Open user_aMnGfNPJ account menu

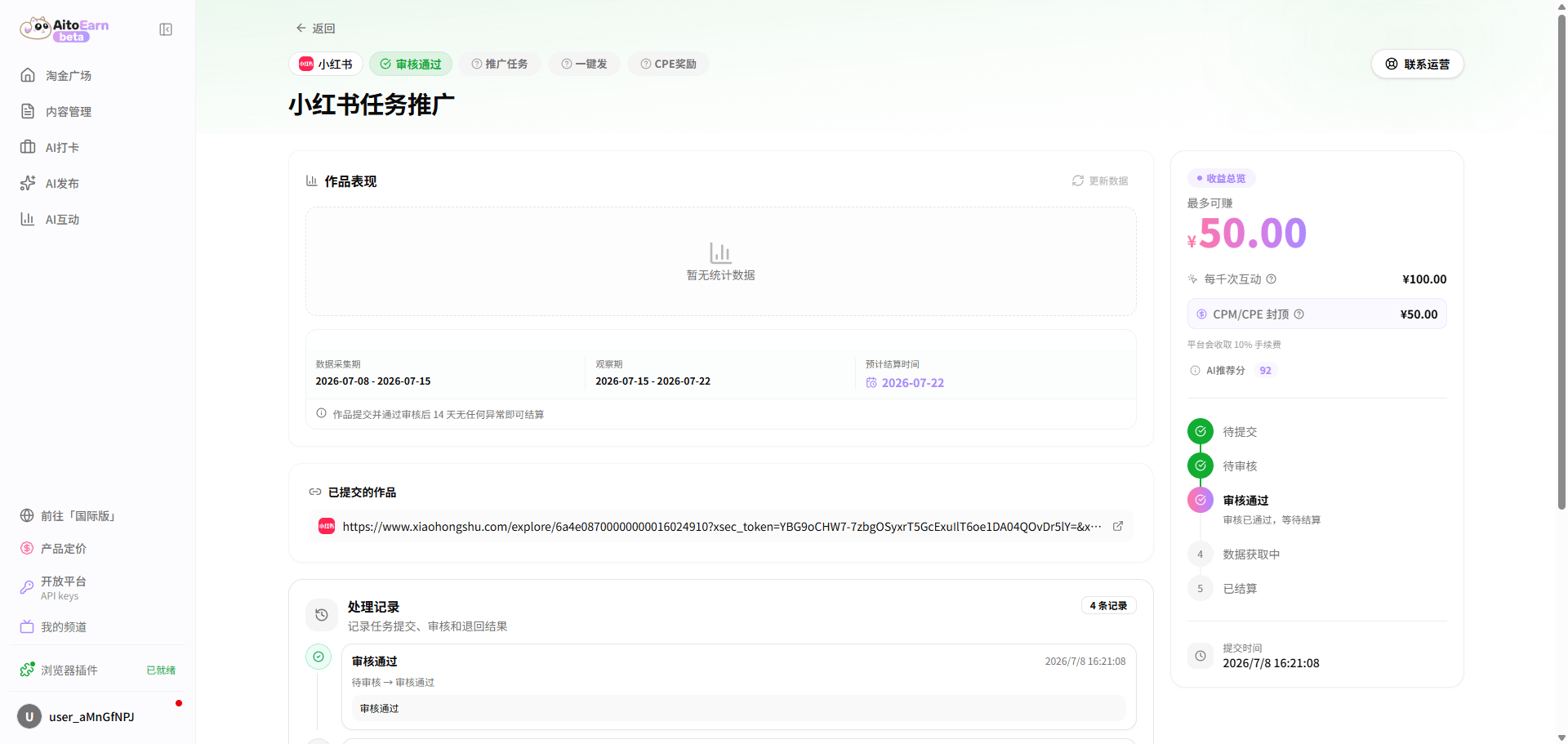click(x=97, y=716)
